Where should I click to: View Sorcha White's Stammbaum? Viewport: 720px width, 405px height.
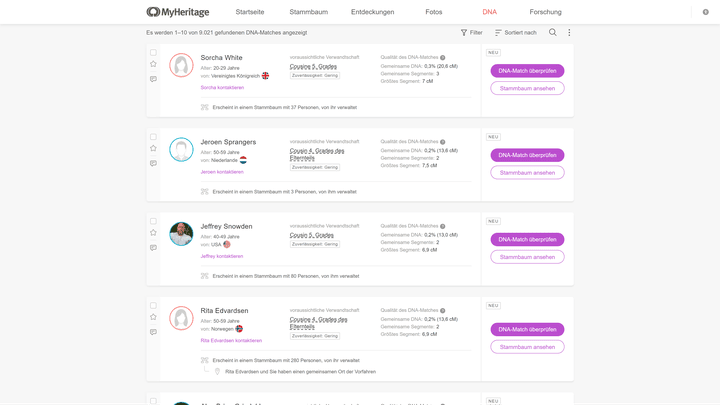point(527,88)
